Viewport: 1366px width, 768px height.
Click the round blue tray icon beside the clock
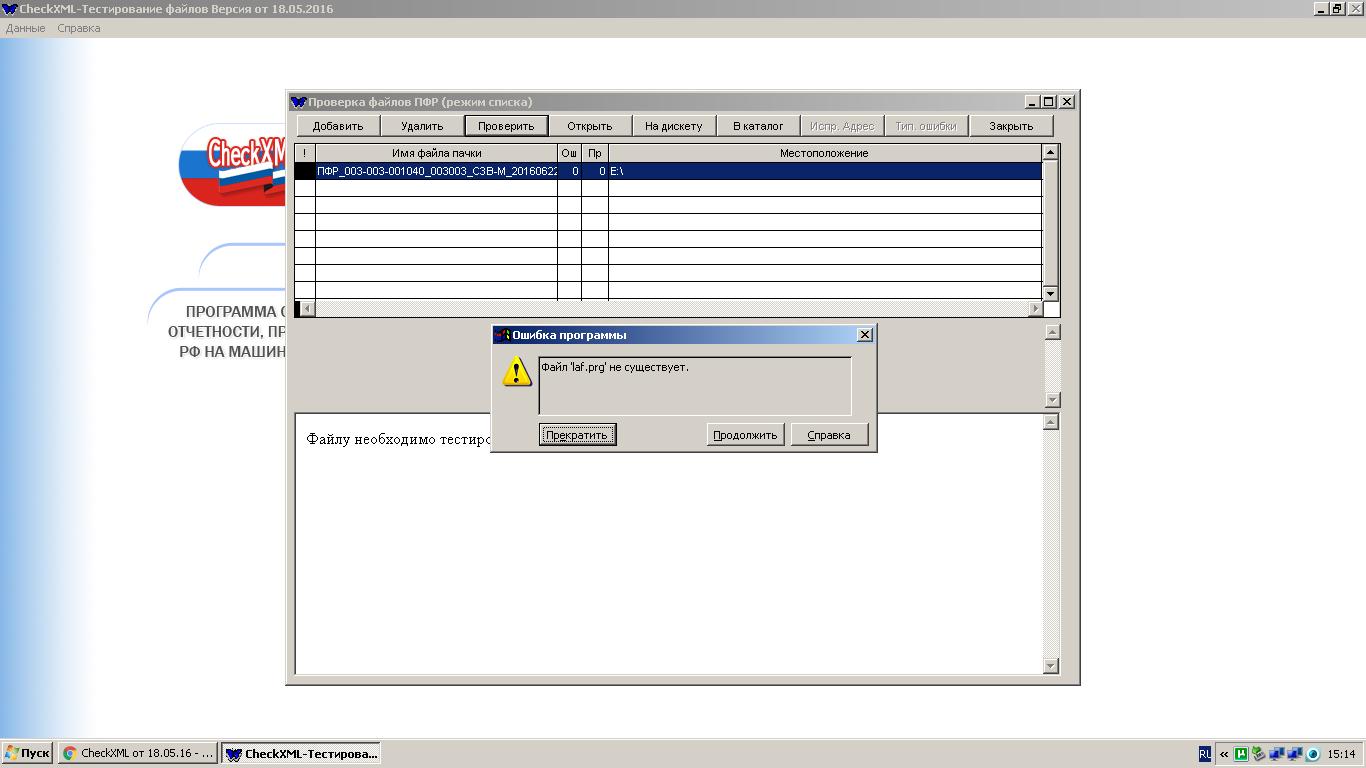[x=1313, y=754]
